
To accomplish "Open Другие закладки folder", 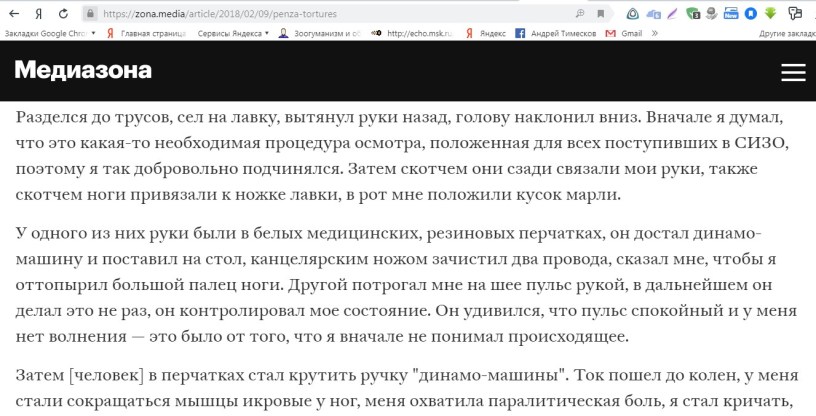I will [786, 32].
